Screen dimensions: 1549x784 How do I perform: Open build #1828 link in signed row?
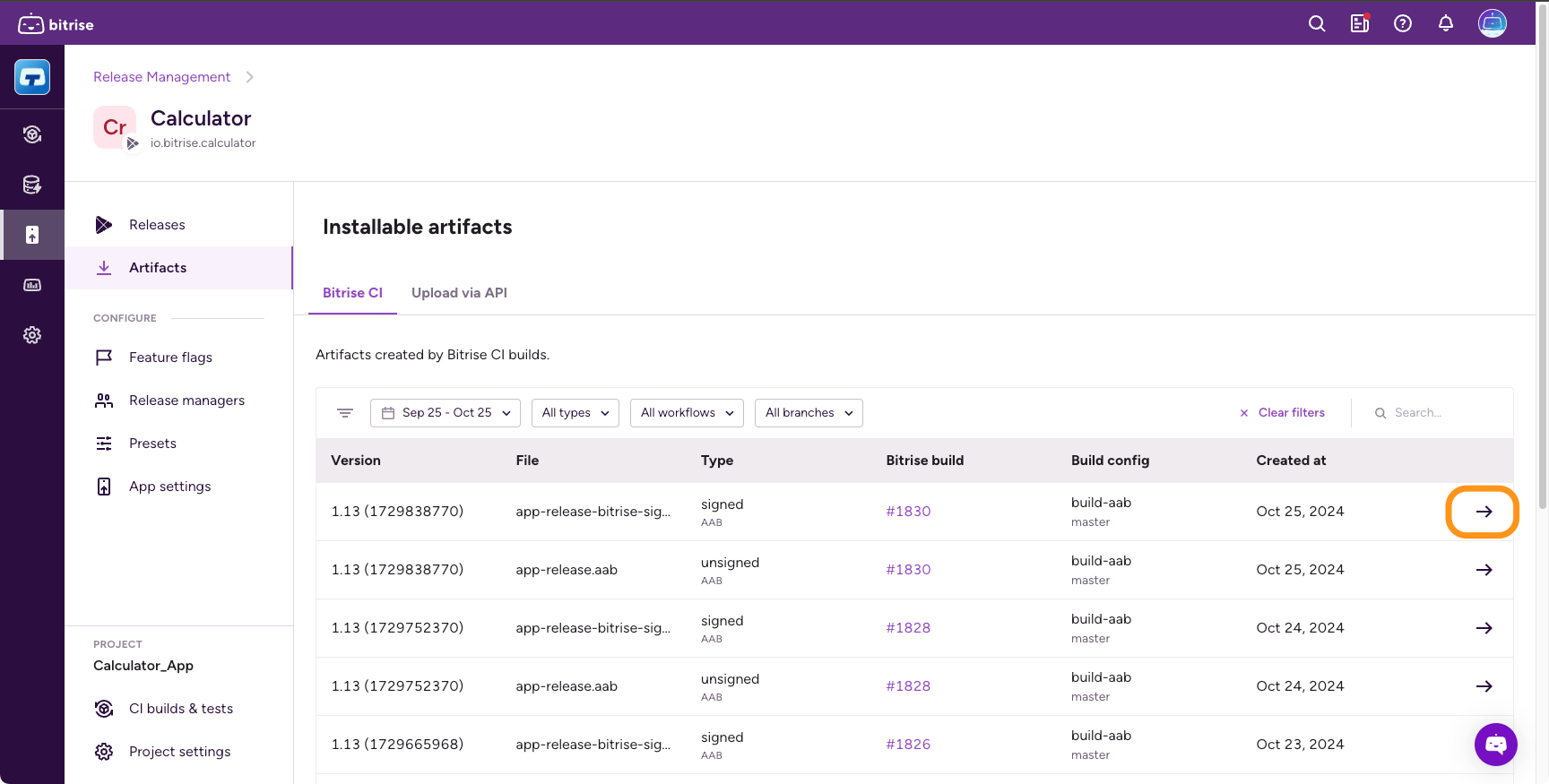coord(908,628)
